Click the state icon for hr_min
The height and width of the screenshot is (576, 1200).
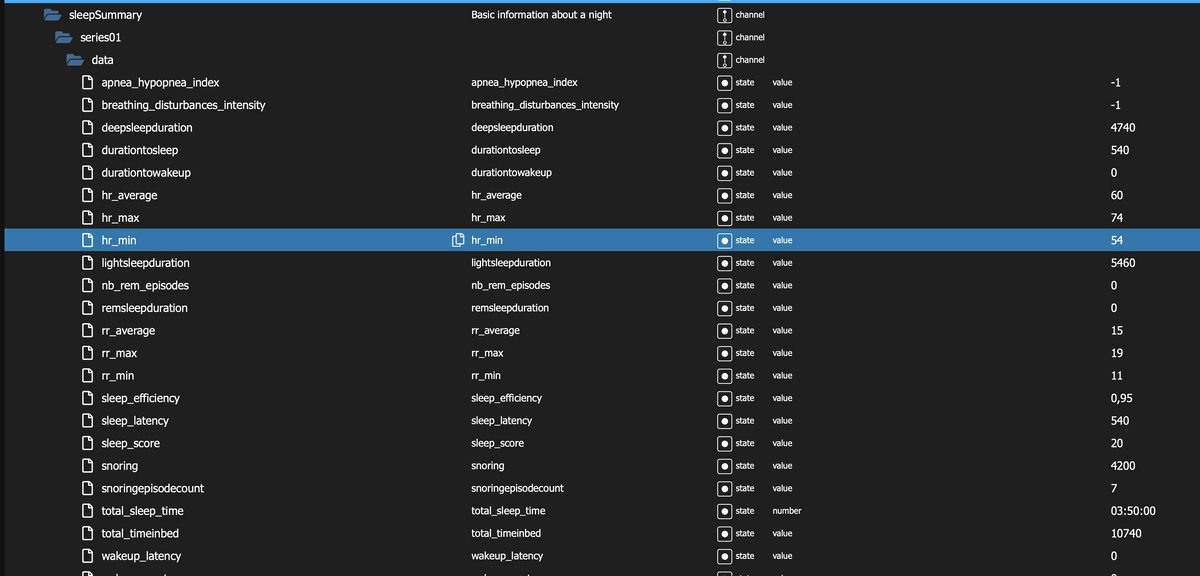point(724,240)
